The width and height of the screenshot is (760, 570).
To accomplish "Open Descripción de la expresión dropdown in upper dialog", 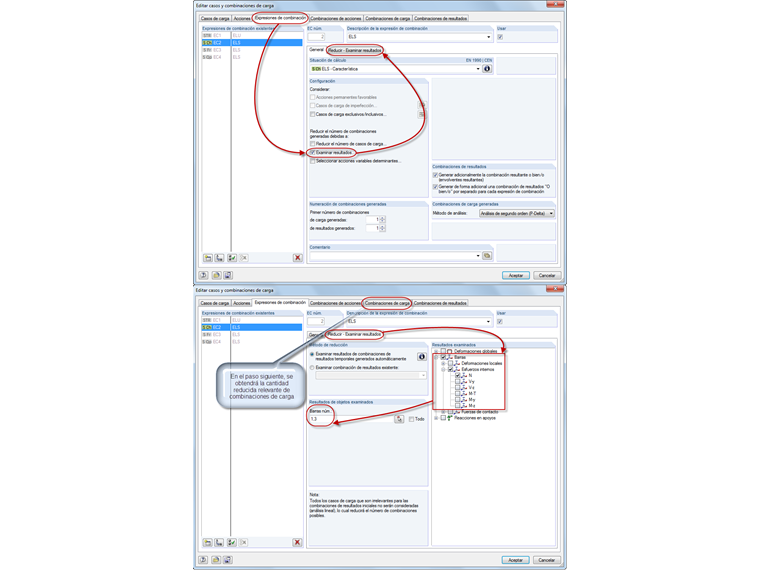I will click(x=488, y=37).
